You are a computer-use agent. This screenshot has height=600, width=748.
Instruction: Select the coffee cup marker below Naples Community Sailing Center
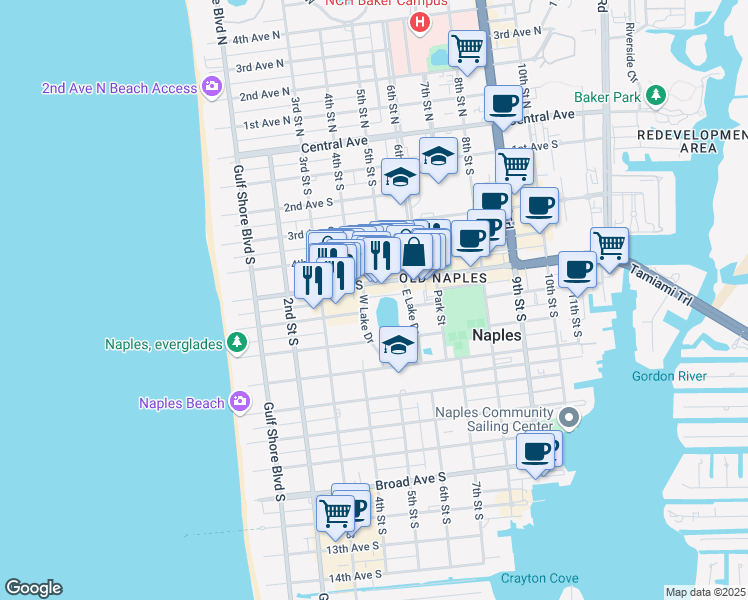(x=535, y=452)
